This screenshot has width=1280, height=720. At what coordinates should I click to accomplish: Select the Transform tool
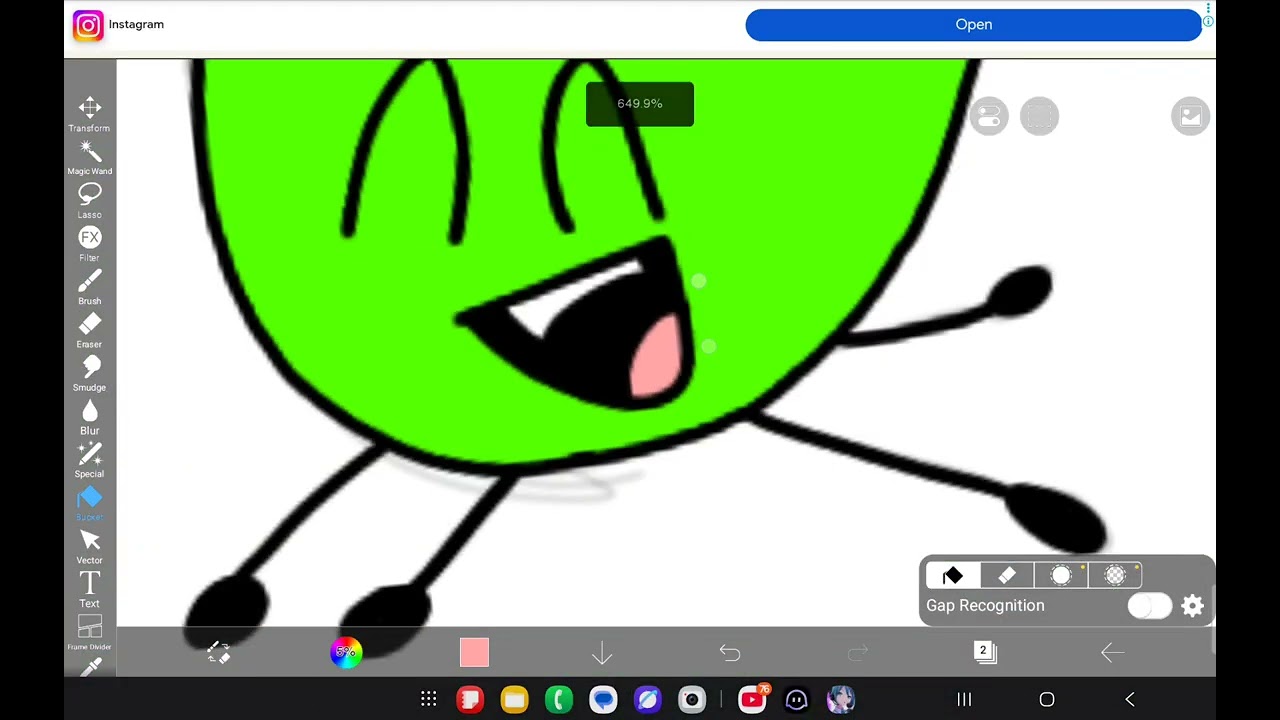point(90,113)
